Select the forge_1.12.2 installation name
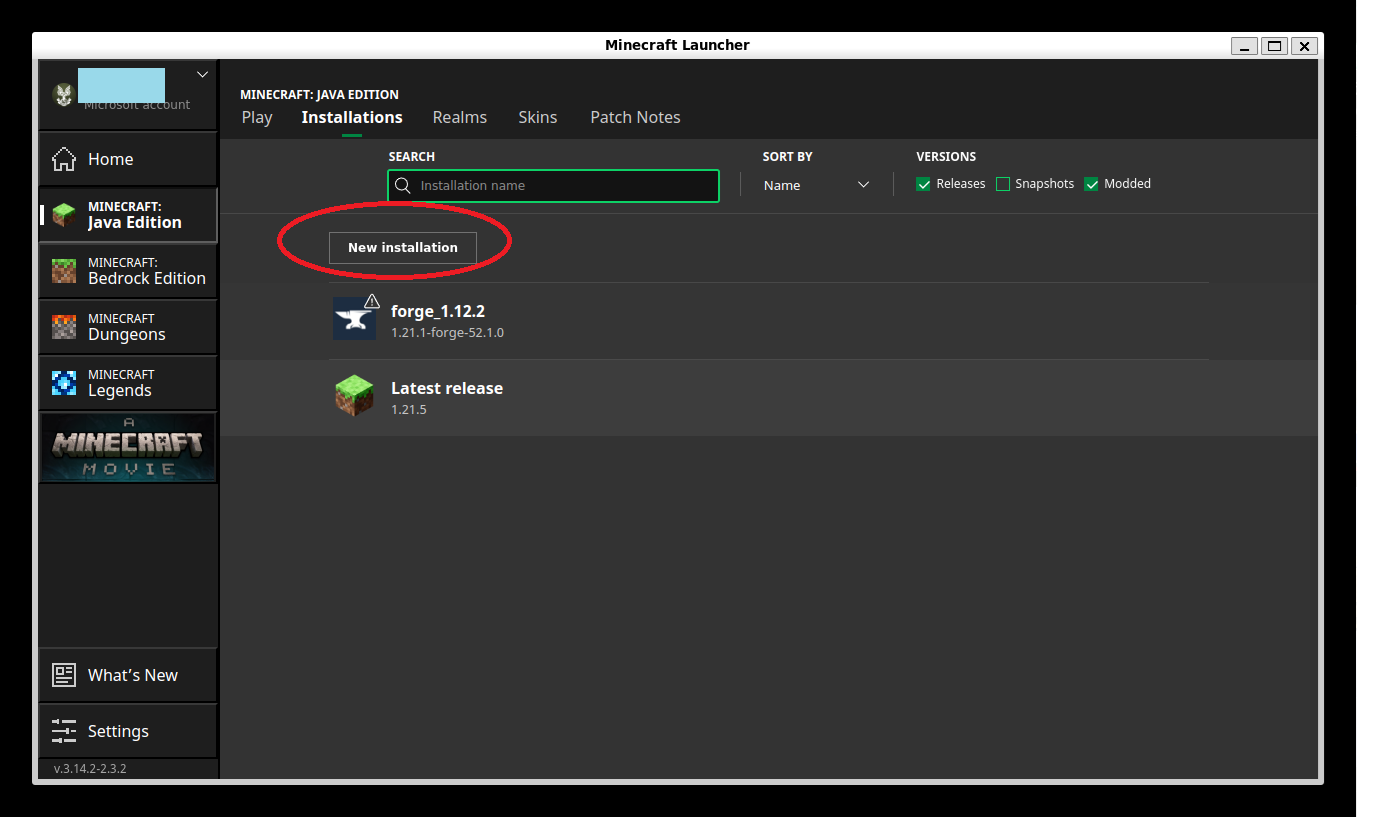This screenshot has height=817, width=1382. click(438, 311)
